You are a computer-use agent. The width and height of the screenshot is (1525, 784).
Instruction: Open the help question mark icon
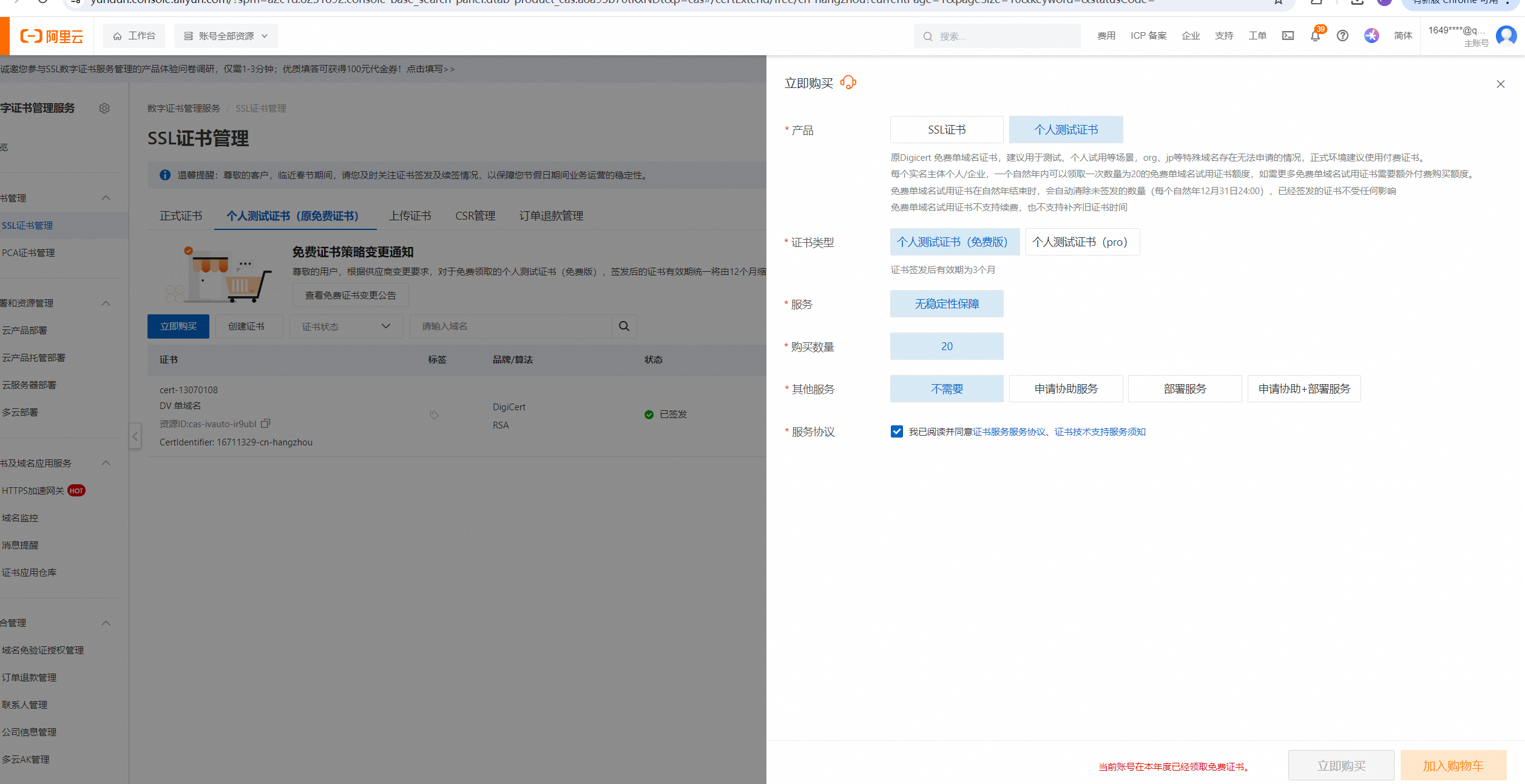coord(1343,36)
